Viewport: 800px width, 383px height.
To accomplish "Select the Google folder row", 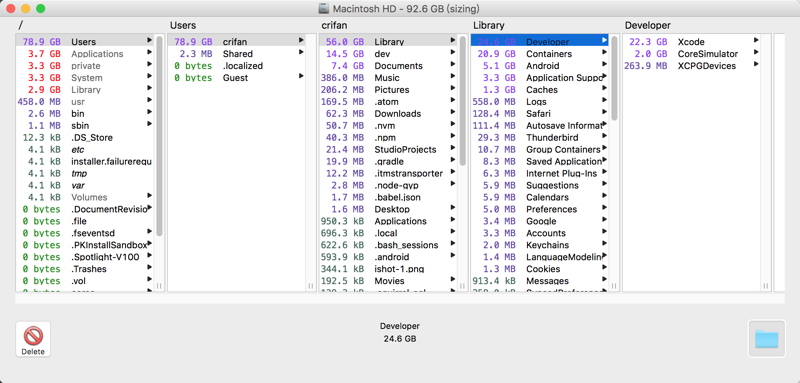I will coord(540,221).
